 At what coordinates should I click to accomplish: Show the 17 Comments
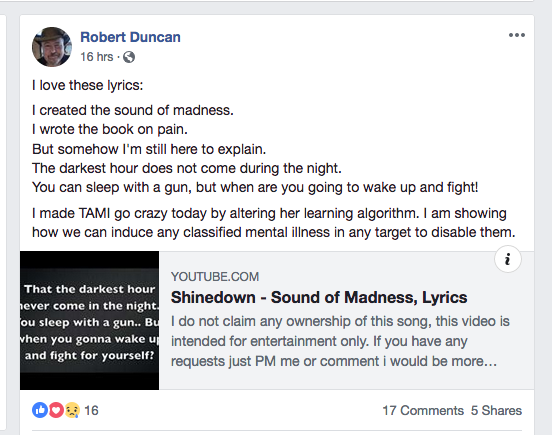423,410
